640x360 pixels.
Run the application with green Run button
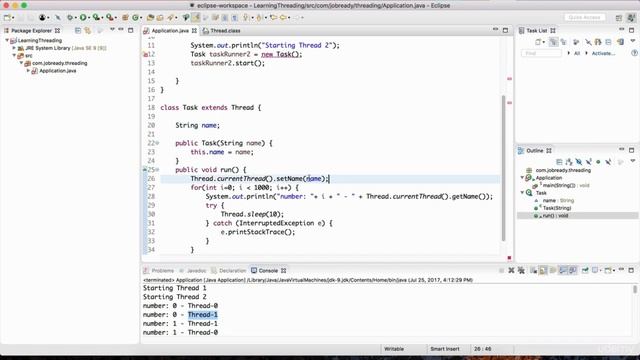point(83,18)
